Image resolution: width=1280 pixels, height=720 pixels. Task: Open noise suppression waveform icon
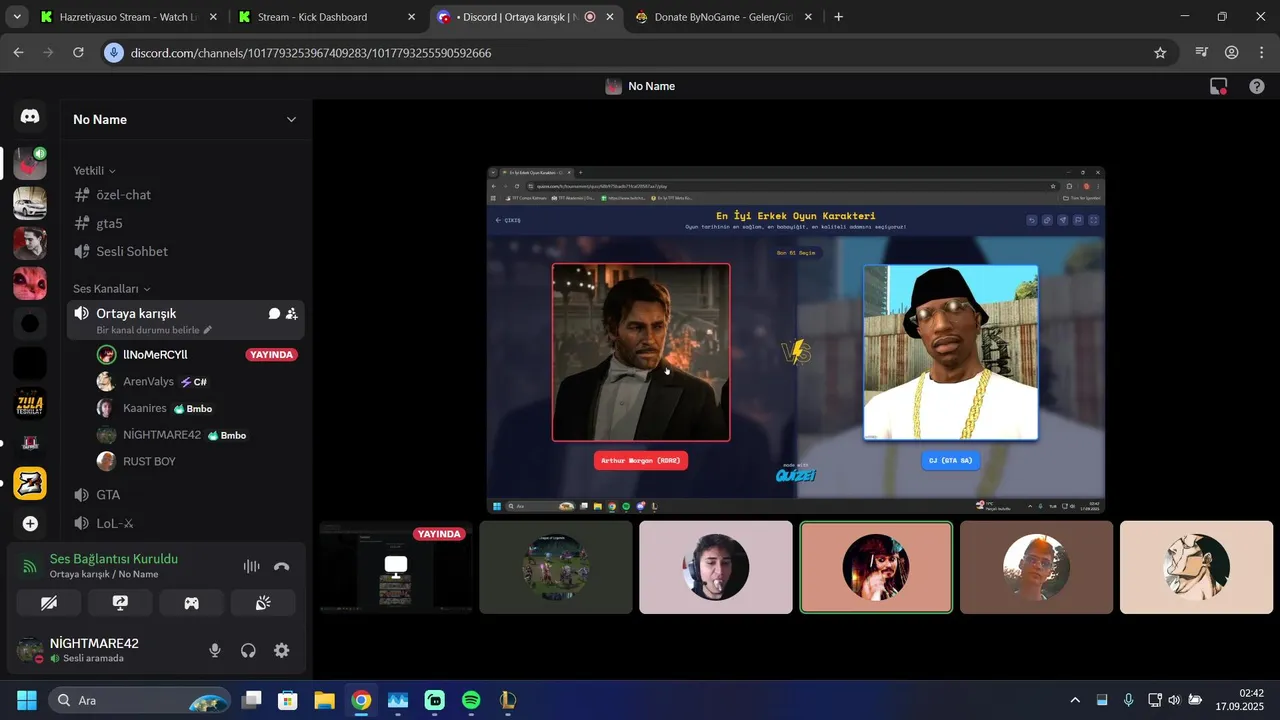click(251, 566)
